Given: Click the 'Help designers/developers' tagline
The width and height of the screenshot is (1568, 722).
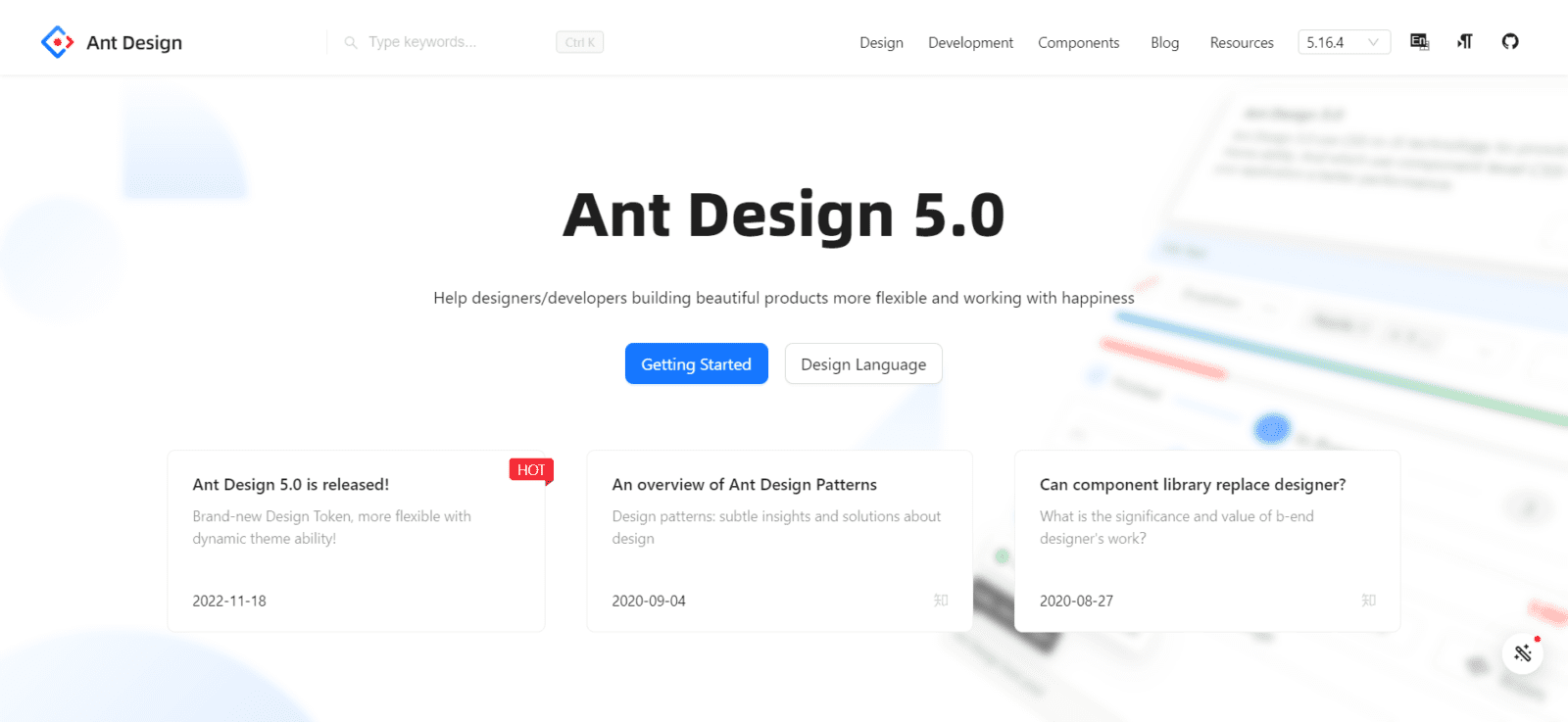Looking at the screenshot, I should (x=784, y=298).
